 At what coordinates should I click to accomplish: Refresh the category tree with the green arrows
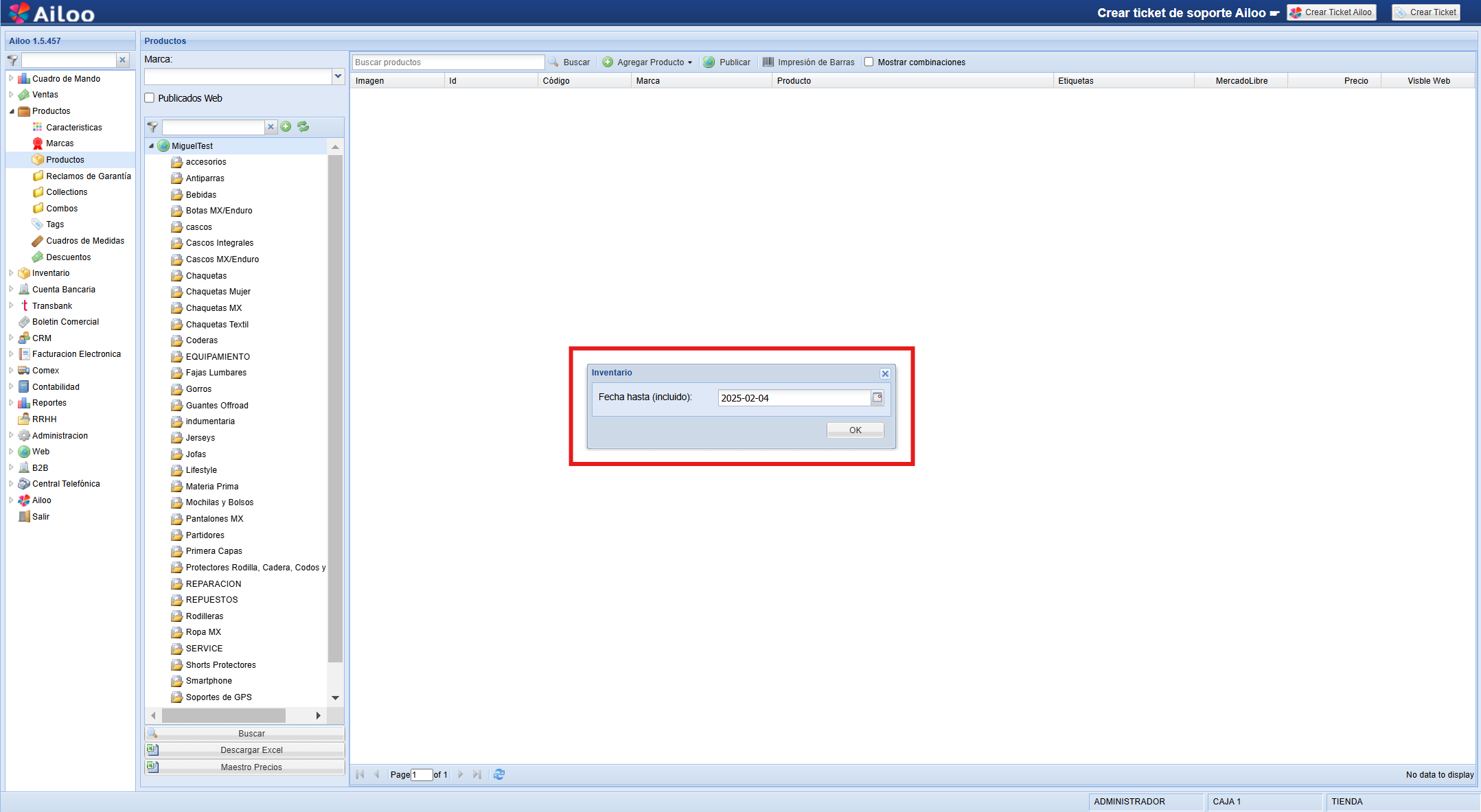point(303,127)
